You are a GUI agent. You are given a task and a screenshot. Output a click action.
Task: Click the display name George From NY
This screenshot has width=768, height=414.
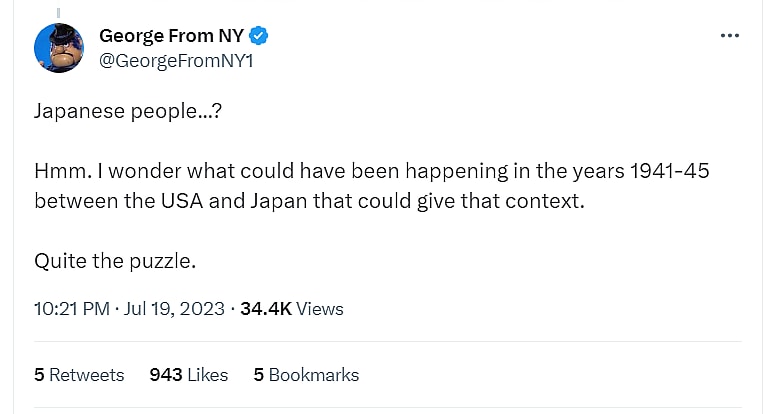(x=171, y=37)
